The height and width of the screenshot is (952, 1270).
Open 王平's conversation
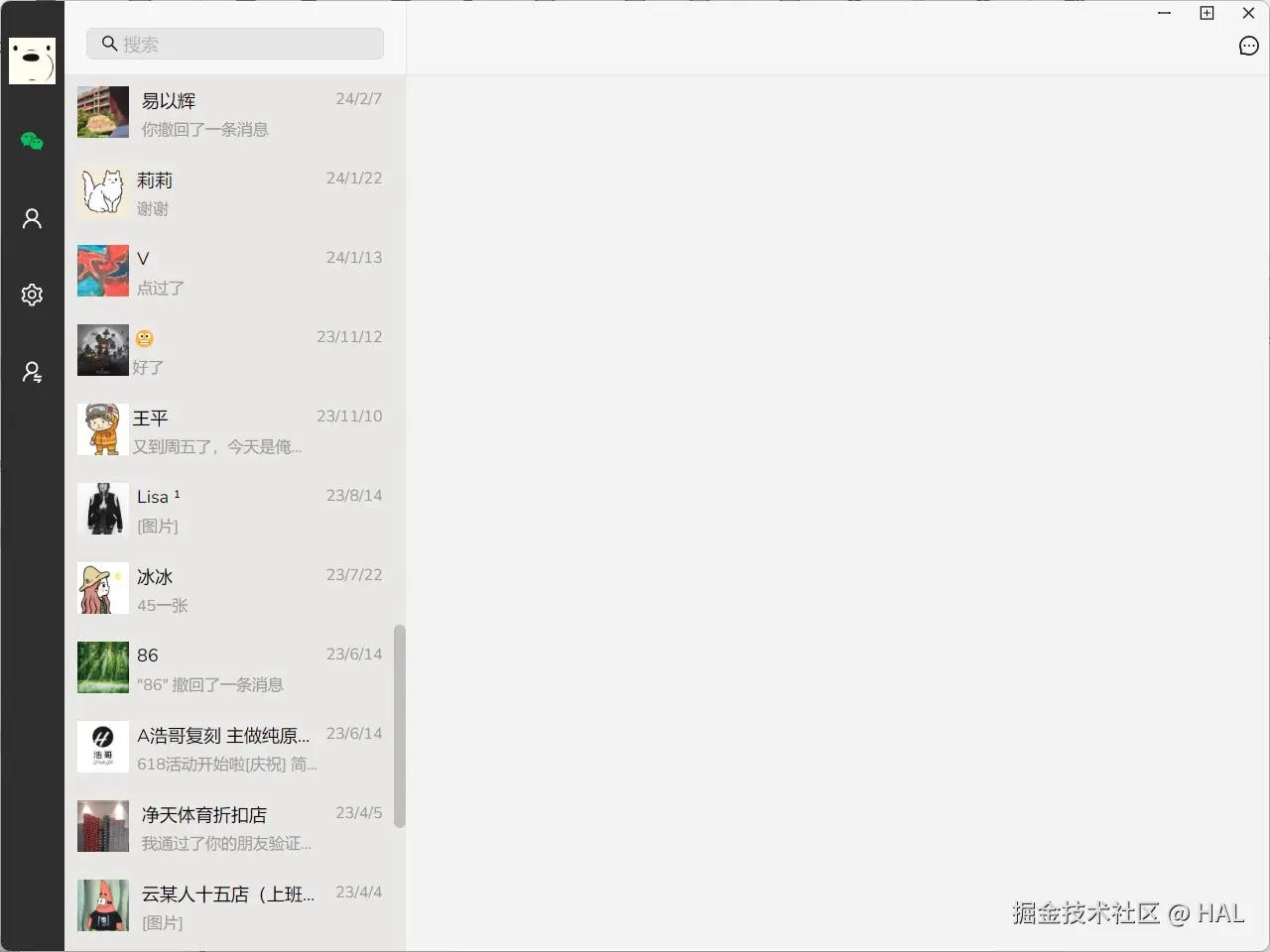233,429
